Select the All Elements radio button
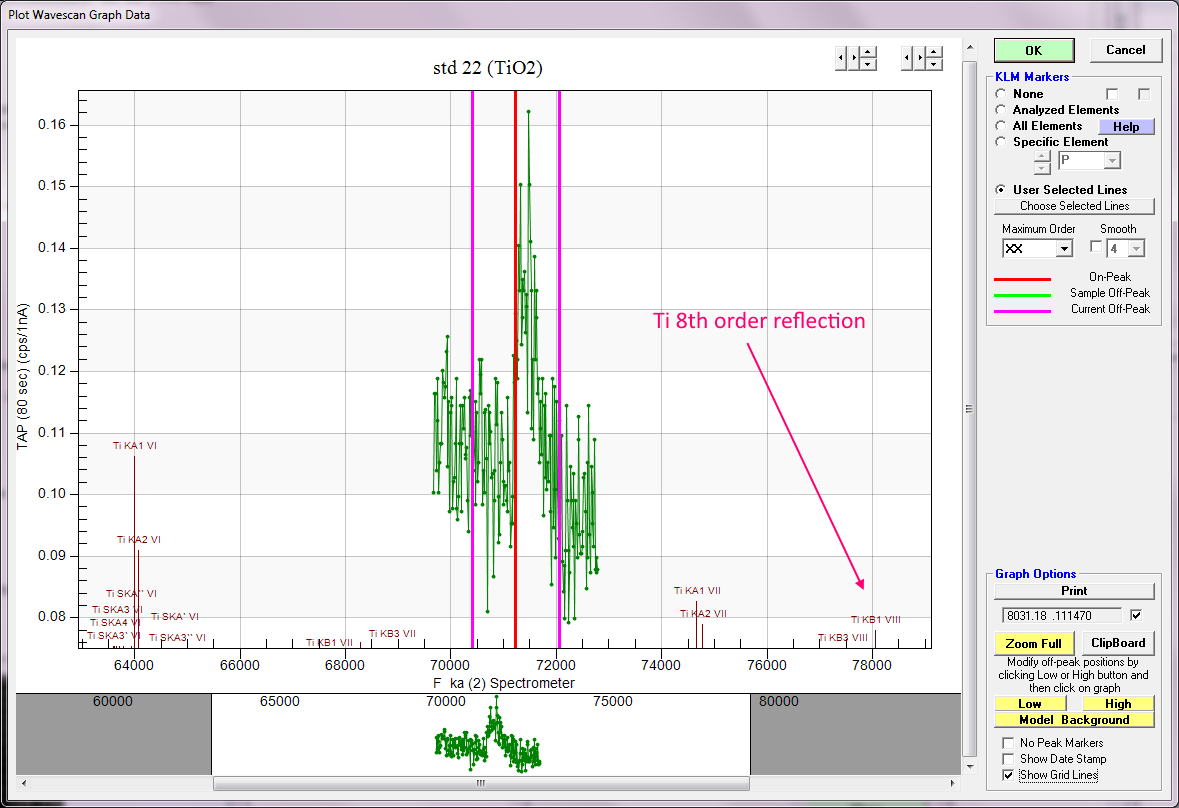This screenshot has width=1179, height=808. point(1001,126)
